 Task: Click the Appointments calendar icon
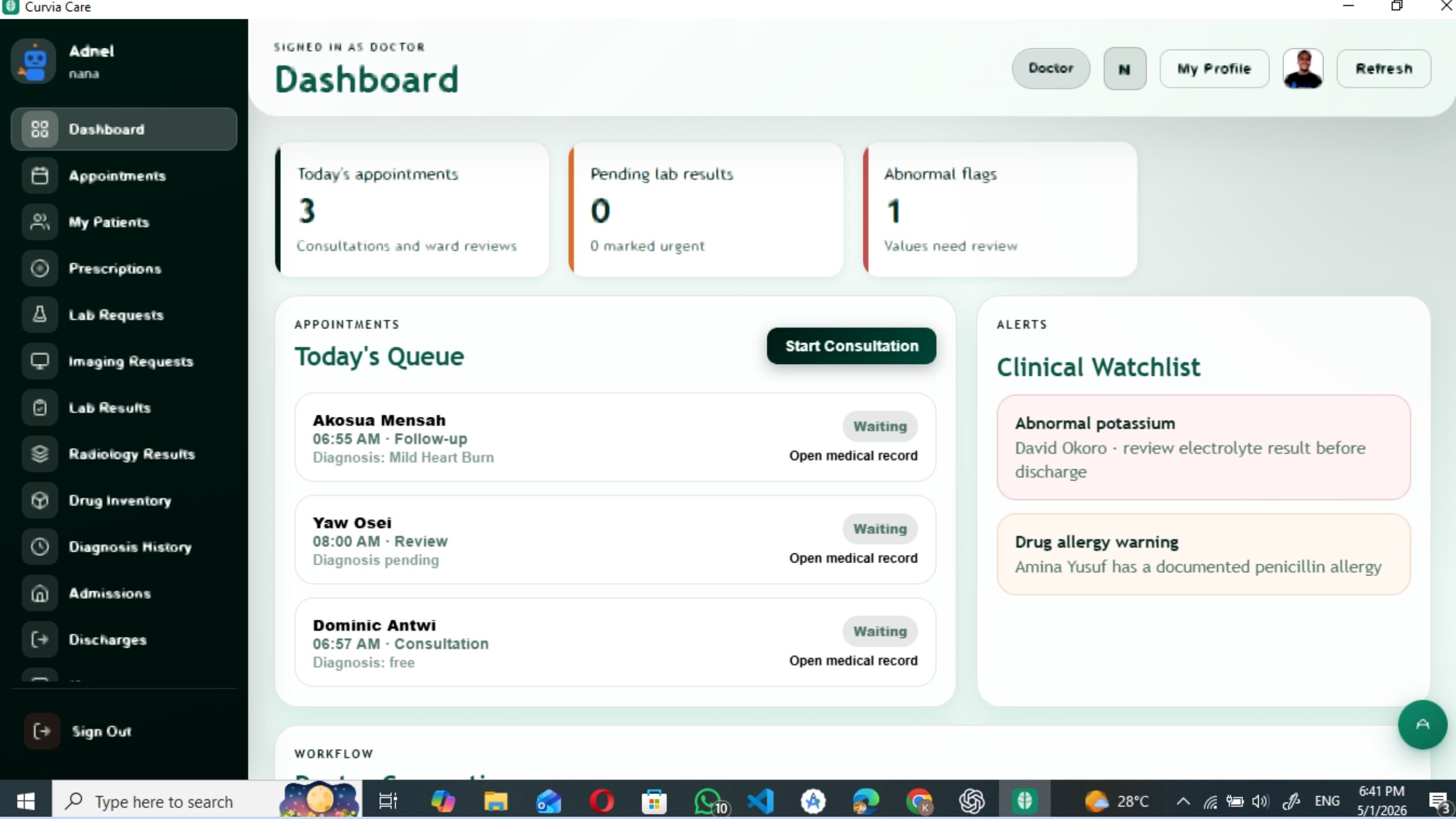click(40, 176)
